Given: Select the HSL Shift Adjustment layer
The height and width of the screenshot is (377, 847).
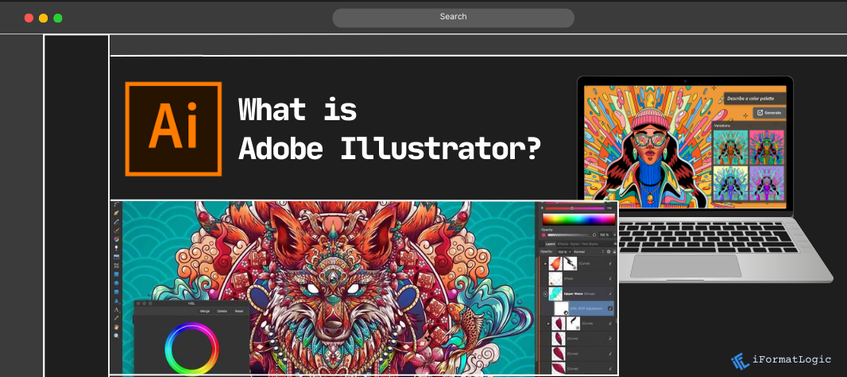Looking at the screenshot, I should [x=584, y=308].
